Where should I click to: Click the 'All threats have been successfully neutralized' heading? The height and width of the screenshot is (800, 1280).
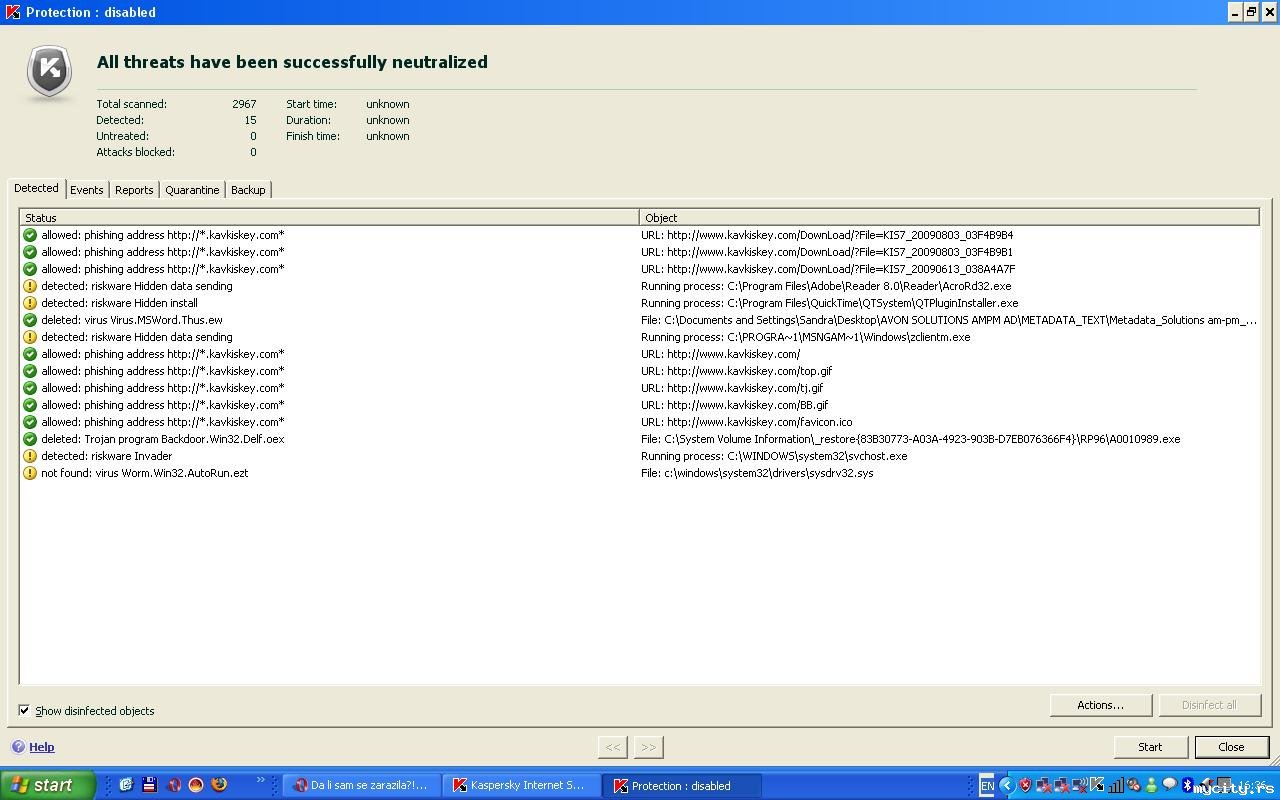[292, 62]
